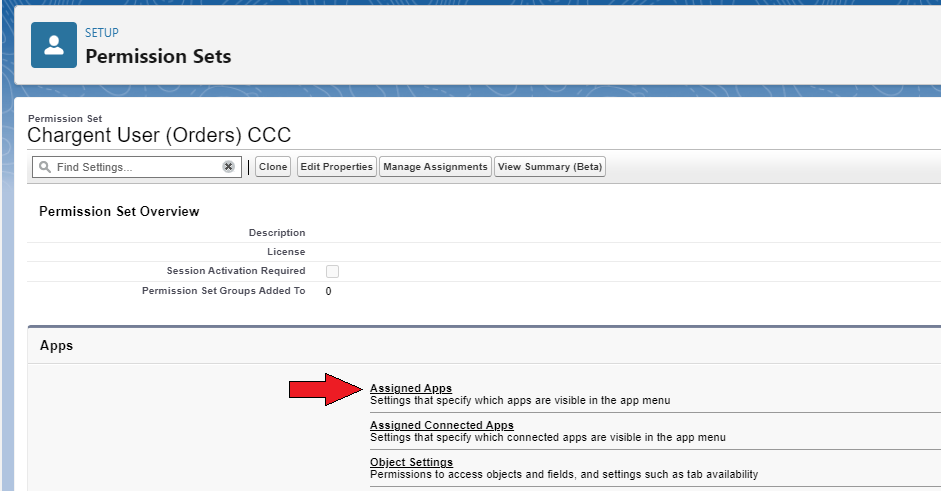Open the Assigned Apps link
The image size is (941, 491).
(410, 388)
